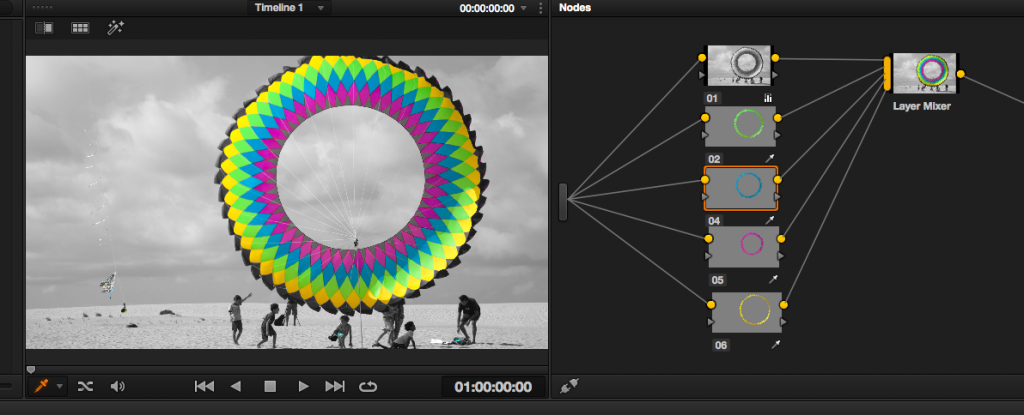Click the Layer Mixer orange input bar

(887, 73)
